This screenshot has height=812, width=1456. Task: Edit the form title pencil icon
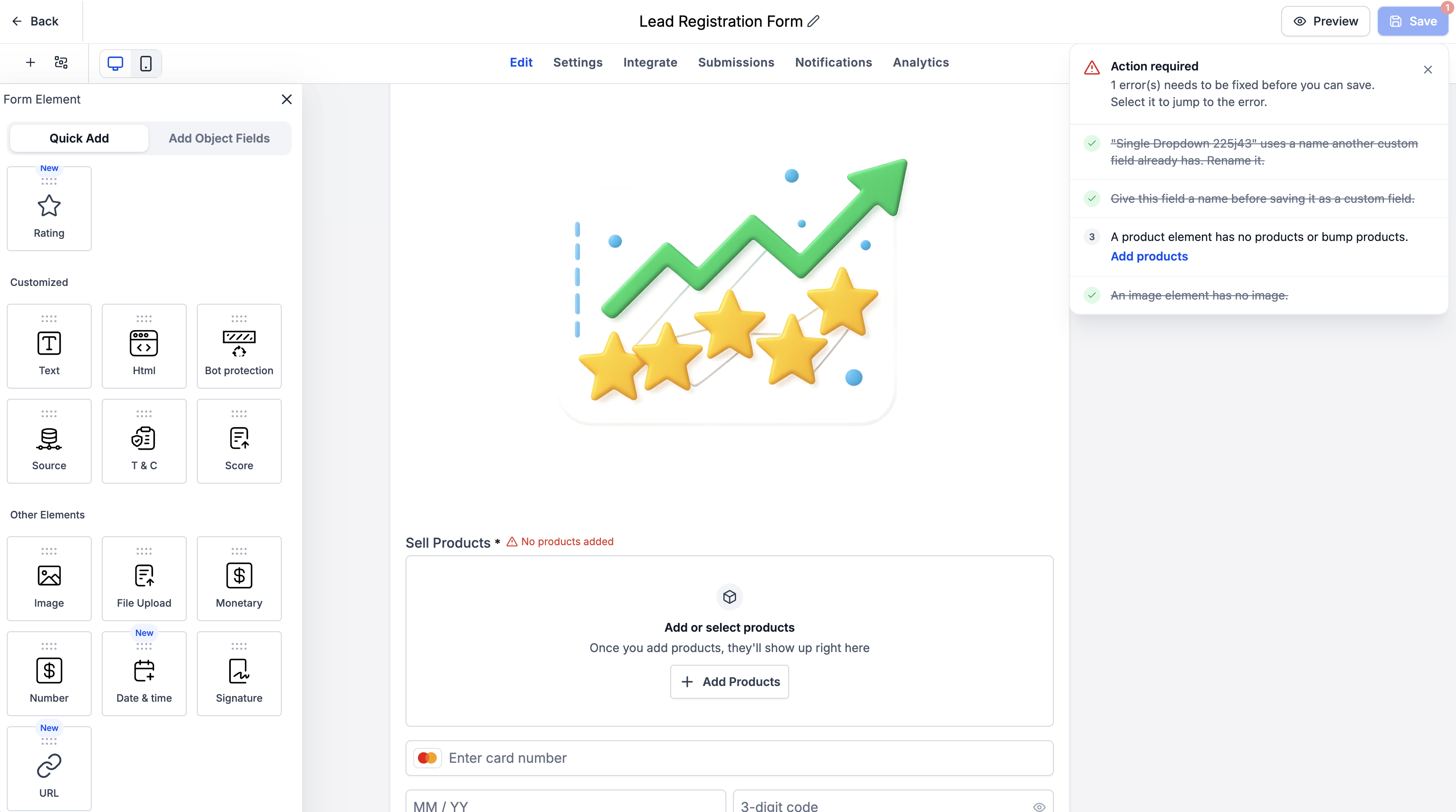coord(813,22)
